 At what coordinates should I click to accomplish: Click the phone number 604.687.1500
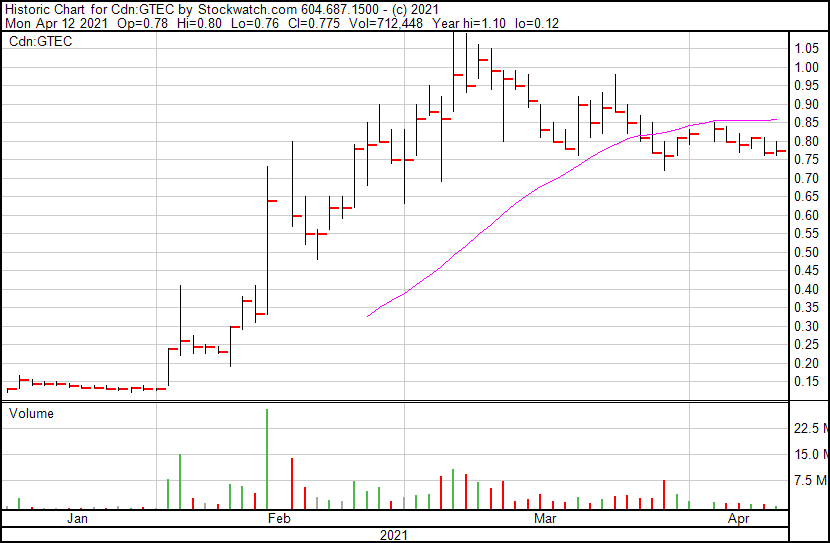tap(340, 10)
